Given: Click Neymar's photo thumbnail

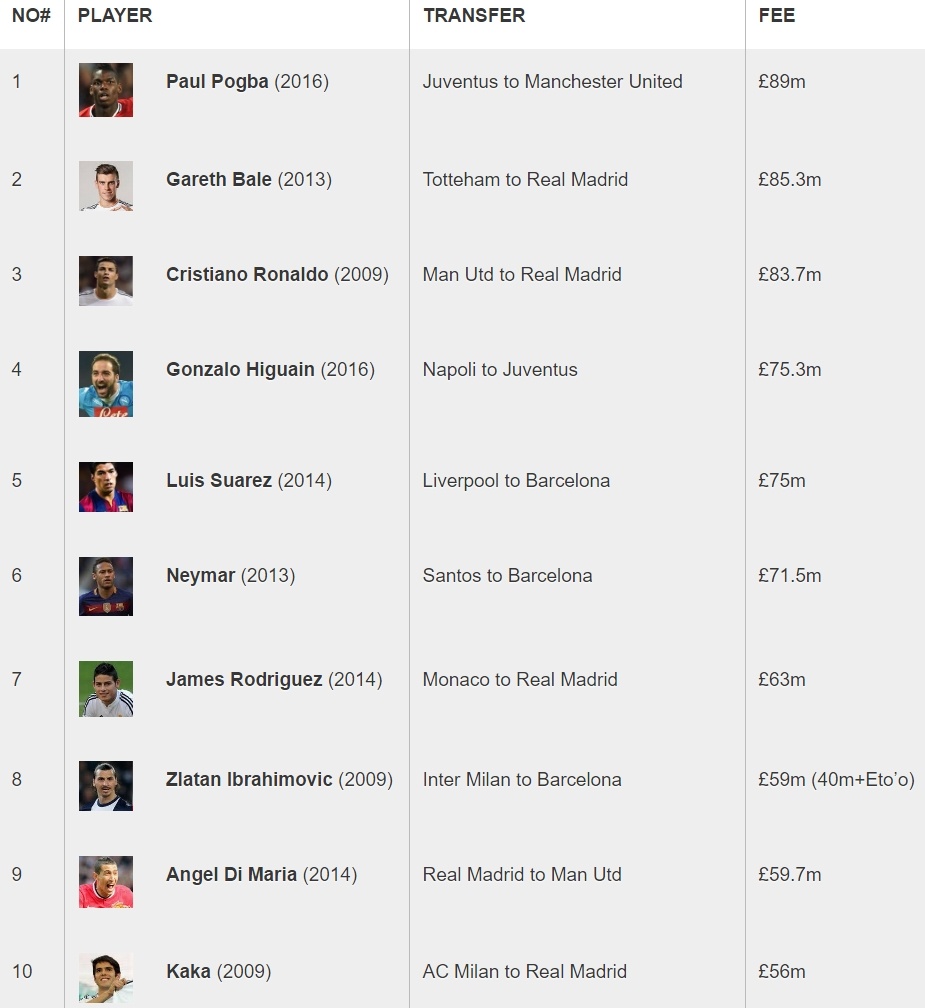Looking at the screenshot, I should [x=106, y=586].
